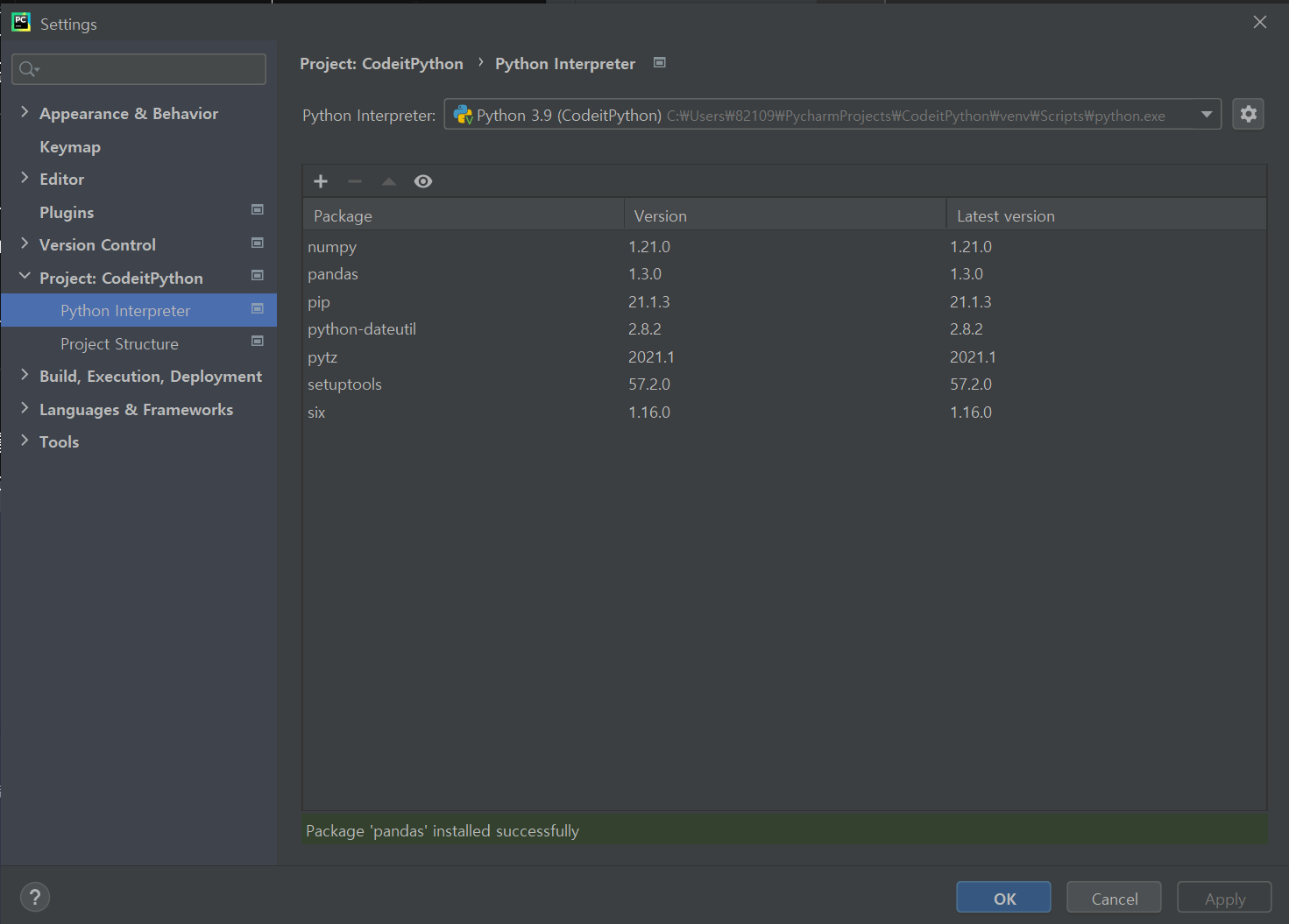This screenshot has height=924, width=1289.
Task: Expand Languages & Frameworks section
Action: pos(25,408)
